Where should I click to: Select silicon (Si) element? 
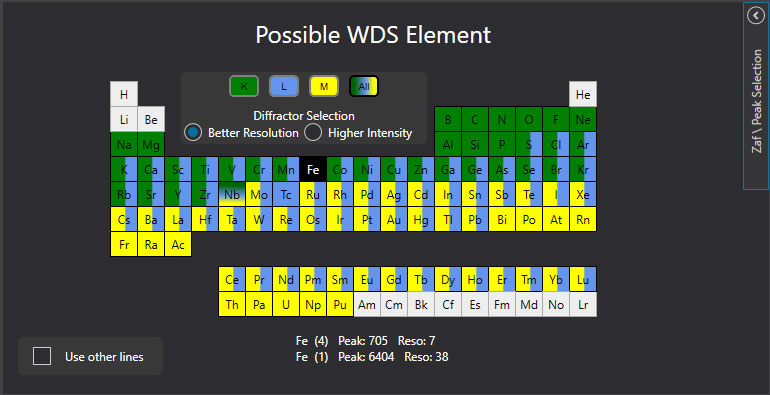pos(475,144)
